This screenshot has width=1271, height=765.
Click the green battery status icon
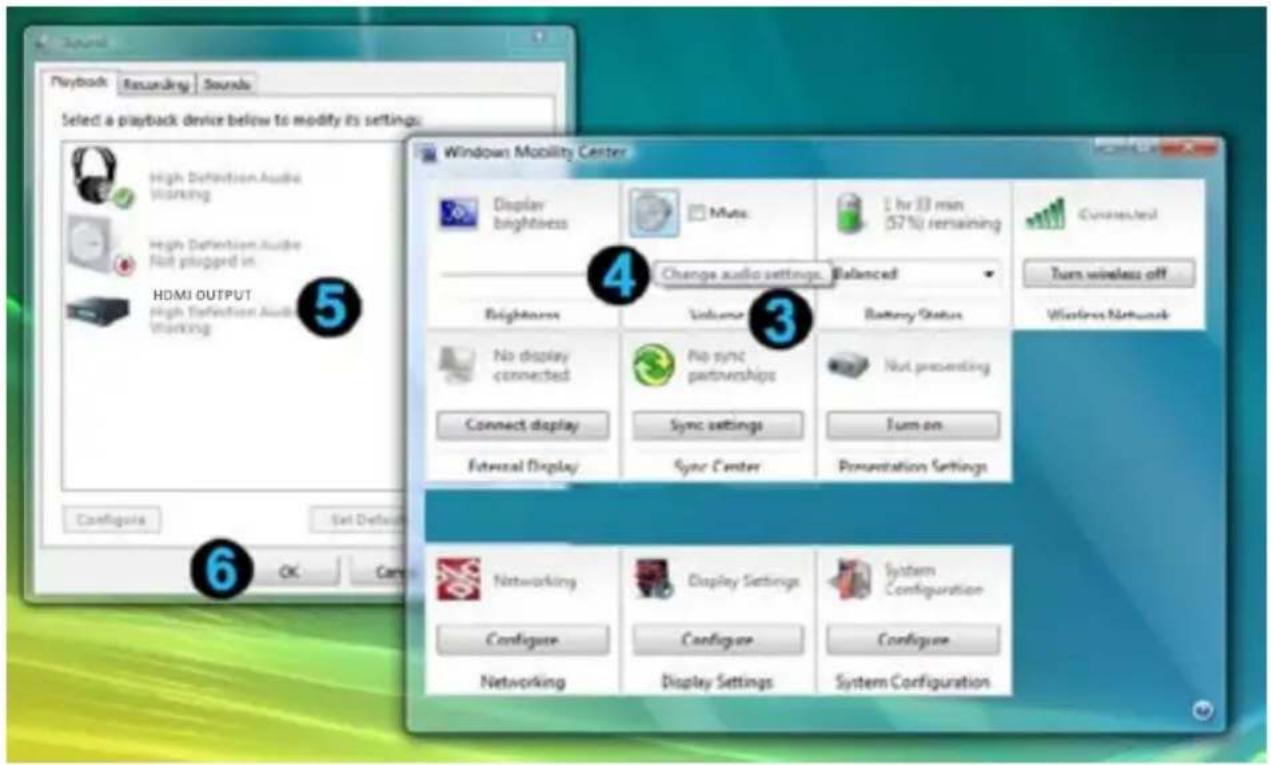(x=849, y=214)
